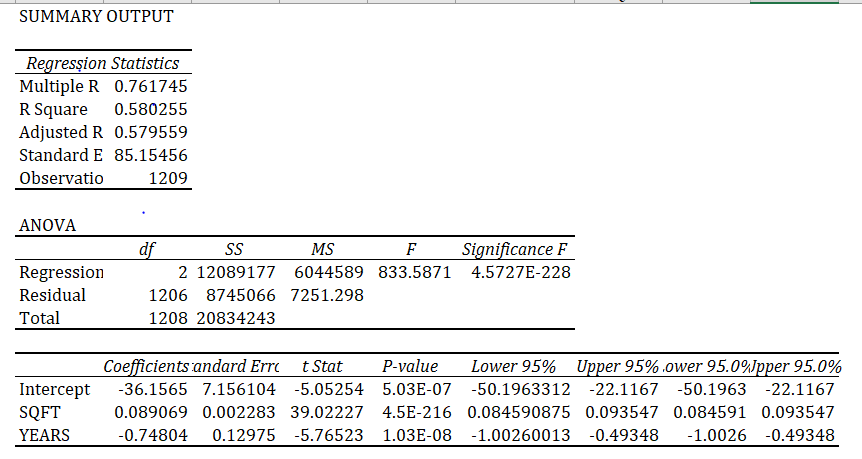This screenshot has width=862, height=459.
Task: Click lower bound -50.1963312
Action: point(521,390)
